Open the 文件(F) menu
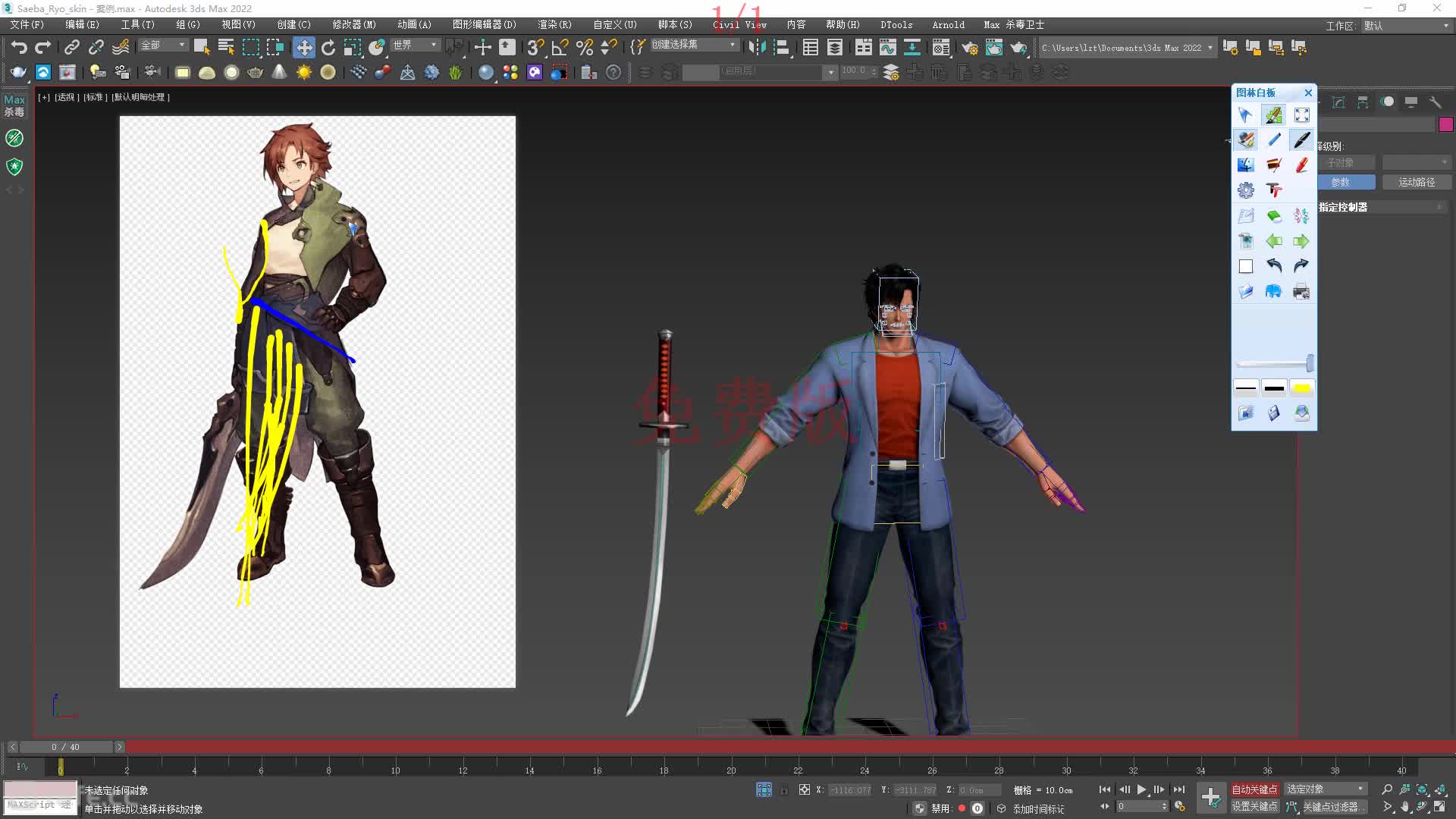This screenshot has height=819, width=1456. (x=27, y=25)
